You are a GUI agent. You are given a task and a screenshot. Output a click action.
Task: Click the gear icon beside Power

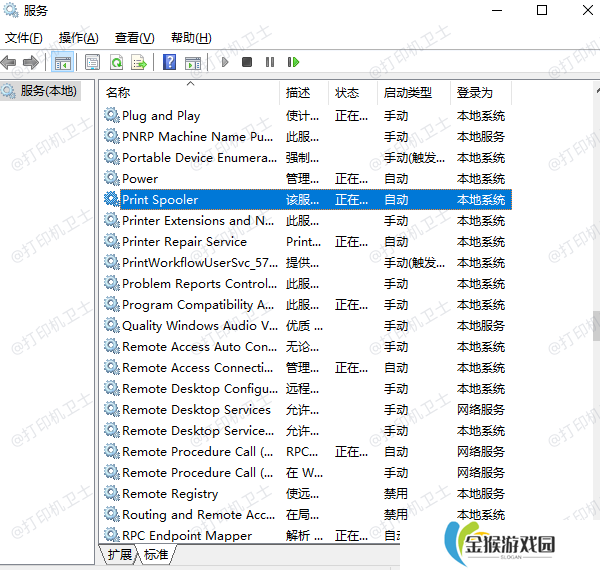(112, 178)
